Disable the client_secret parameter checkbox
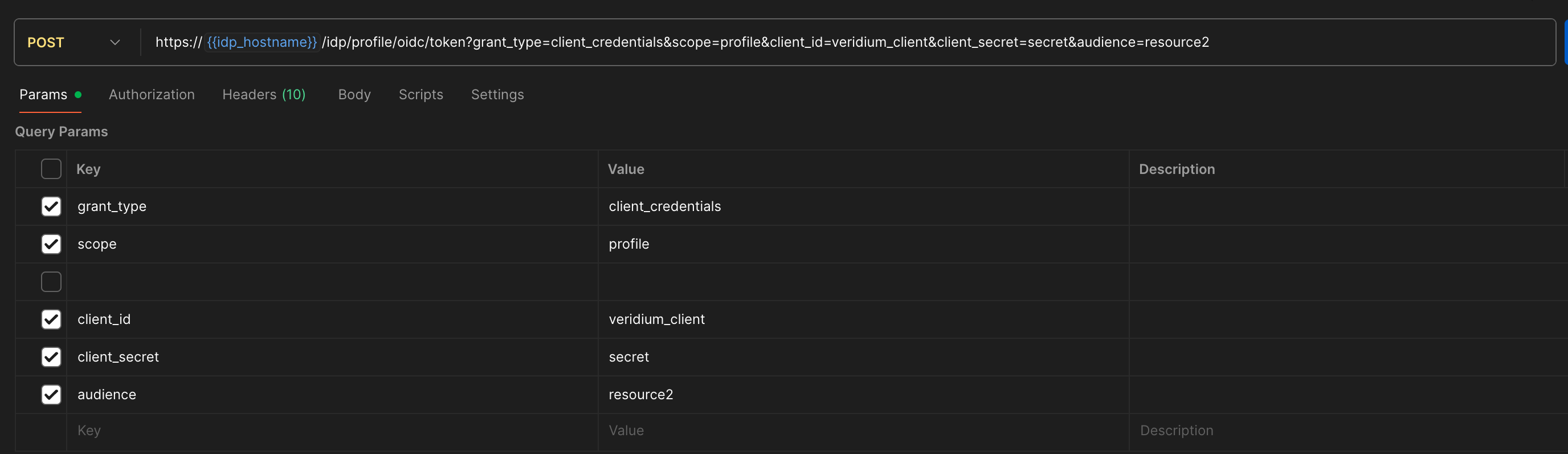This screenshot has height=454, width=1568. [x=51, y=357]
